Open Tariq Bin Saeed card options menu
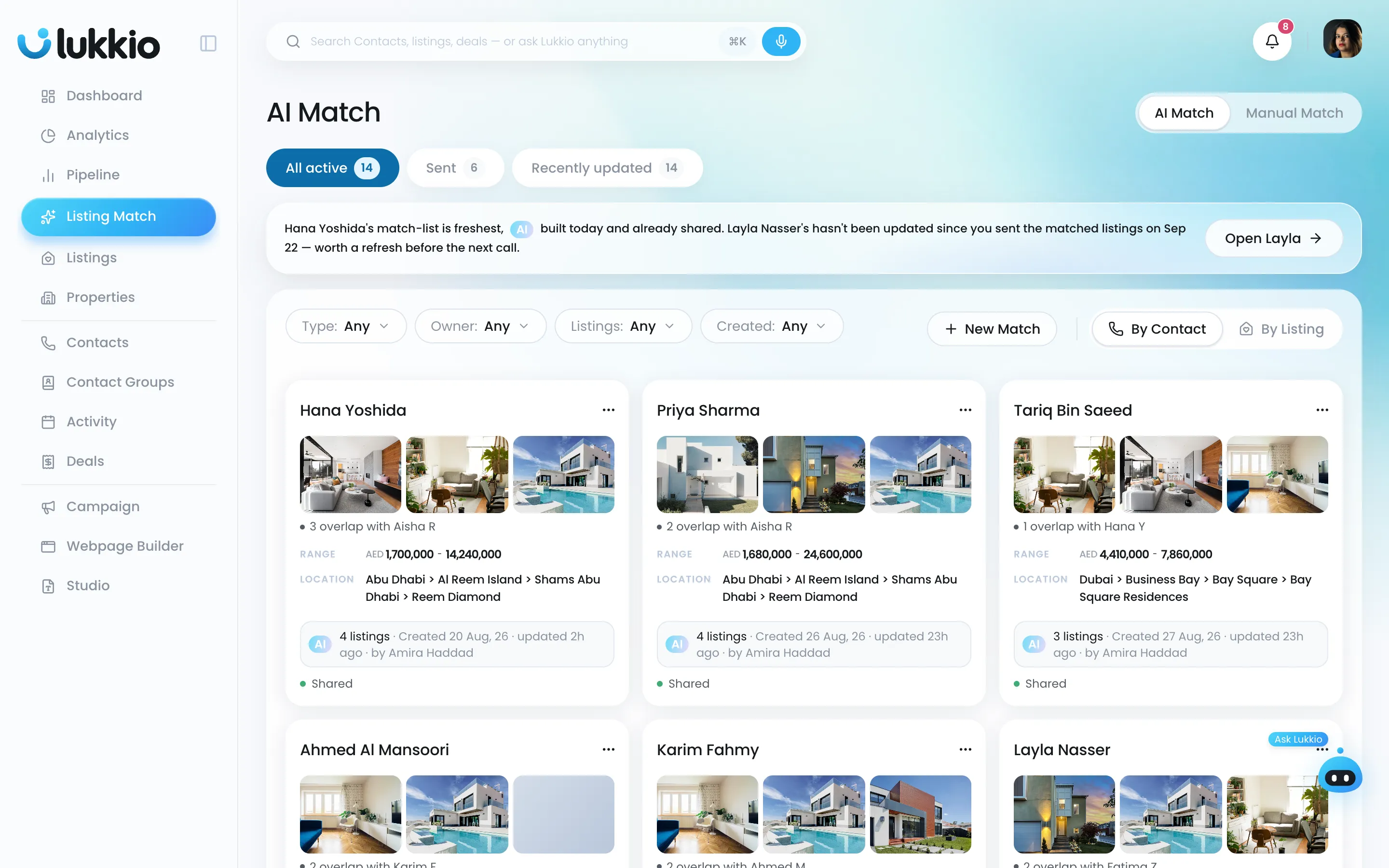This screenshot has width=1389, height=868. tap(1322, 410)
